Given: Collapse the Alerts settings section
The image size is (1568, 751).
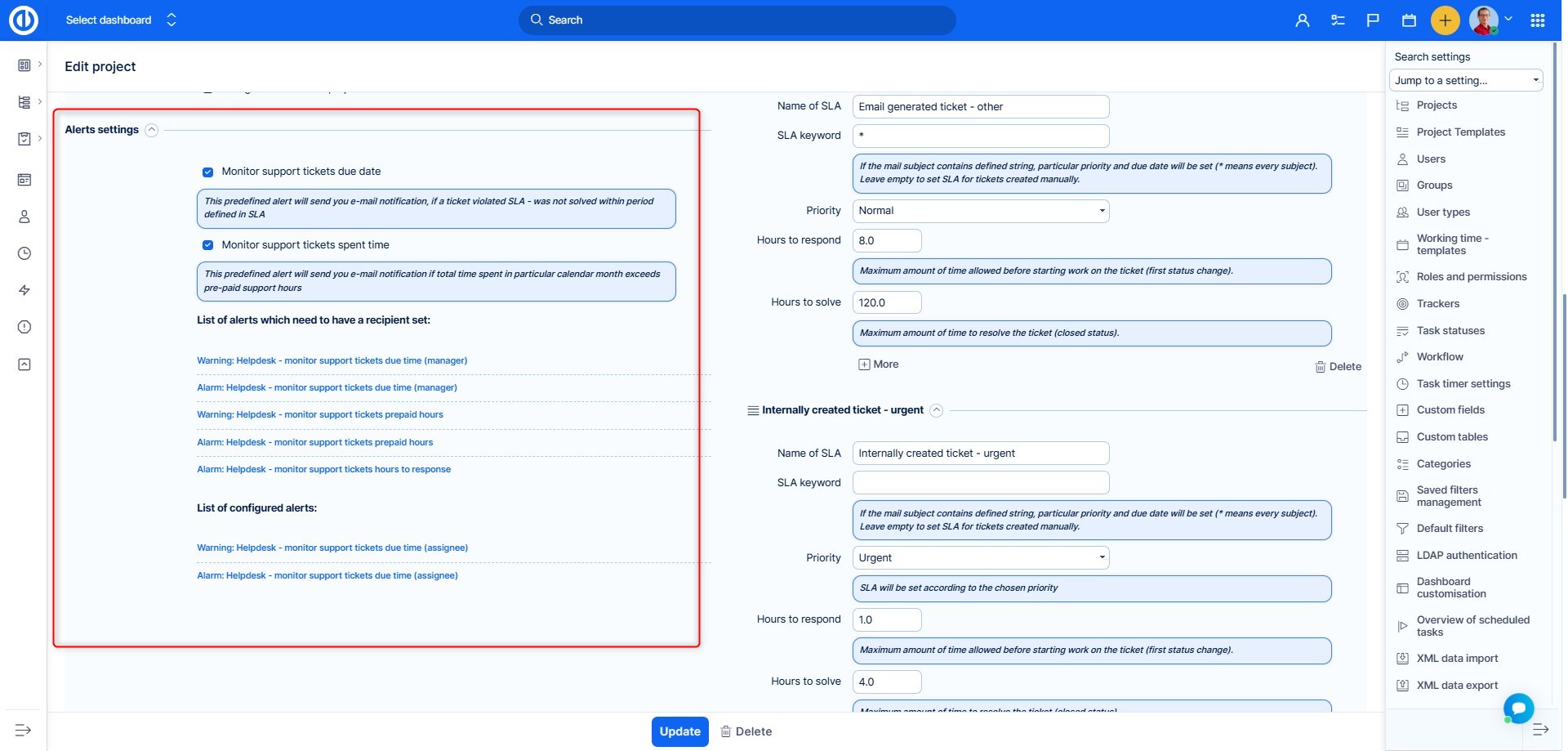Looking at the screenshot, I should pyautogui.click(x=152, y=130).
